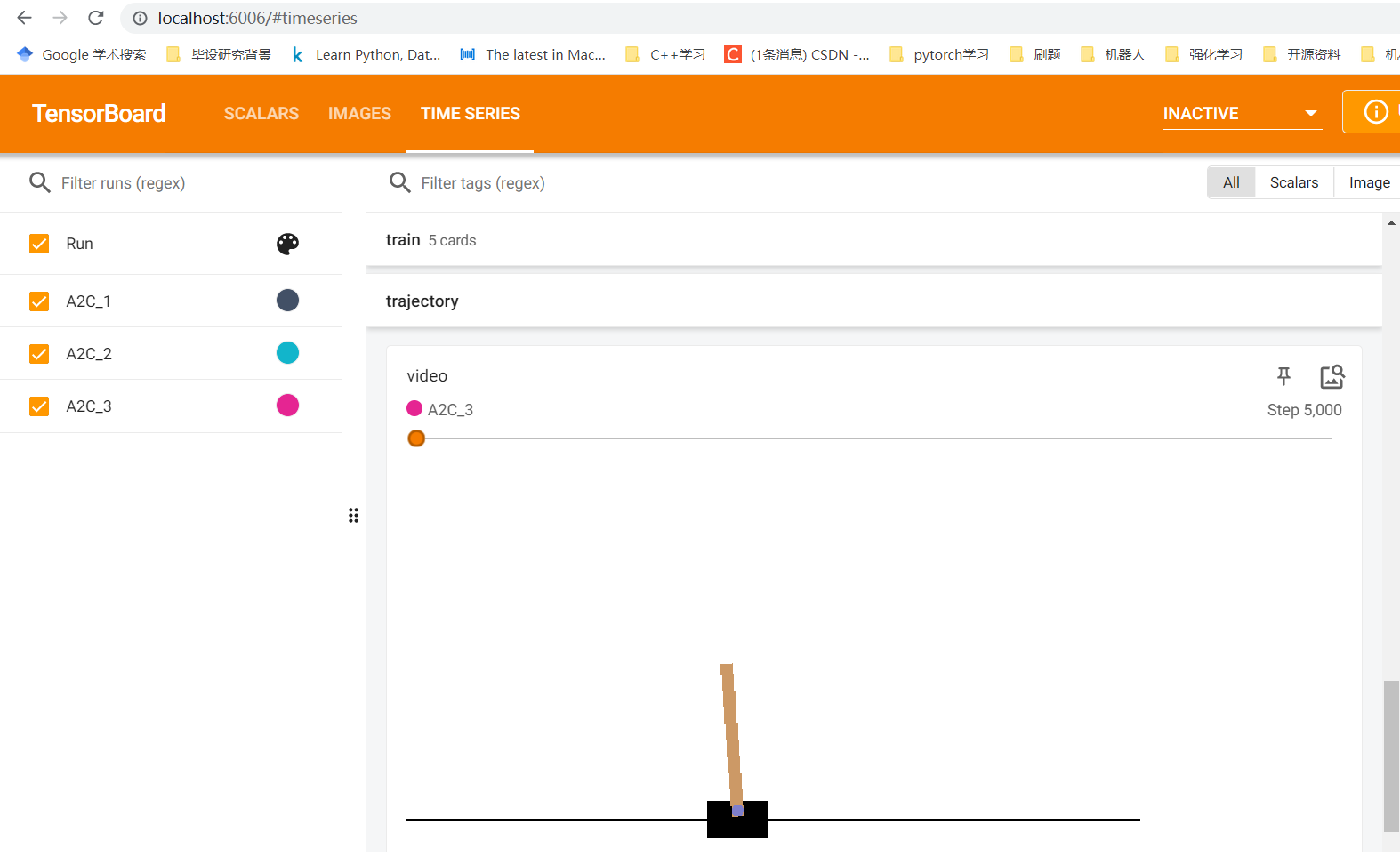Click the video card title
The height and width of the screenshot is (852, 1400).
(427, 376)
